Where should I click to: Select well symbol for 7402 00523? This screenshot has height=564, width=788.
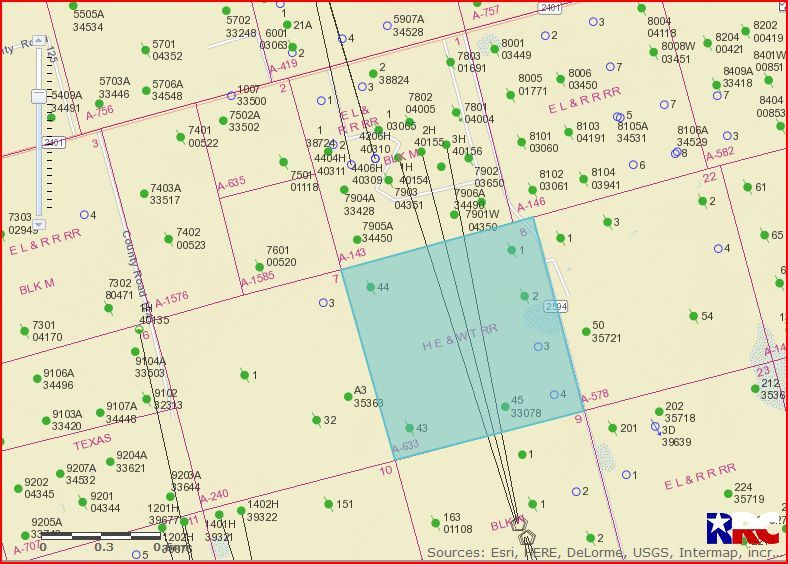pos(168,238)
